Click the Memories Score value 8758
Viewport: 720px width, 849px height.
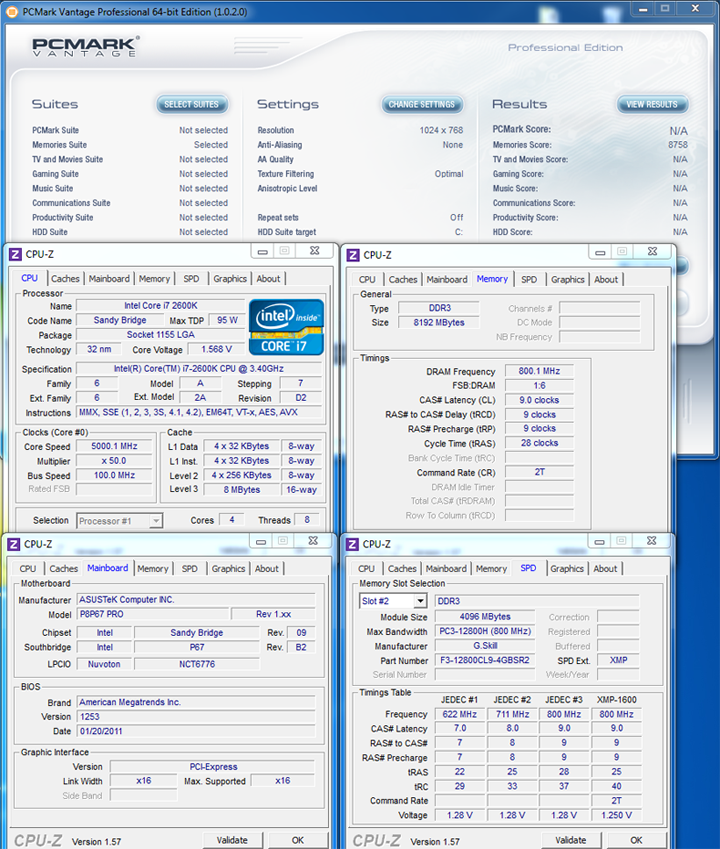(678, 145)
